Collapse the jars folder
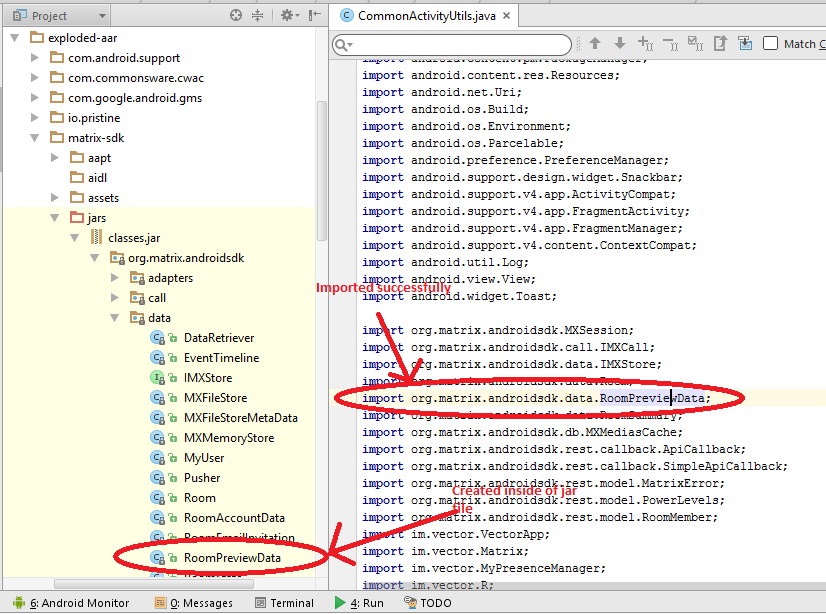This screenshot has height=614, width=826. (55, 218)
